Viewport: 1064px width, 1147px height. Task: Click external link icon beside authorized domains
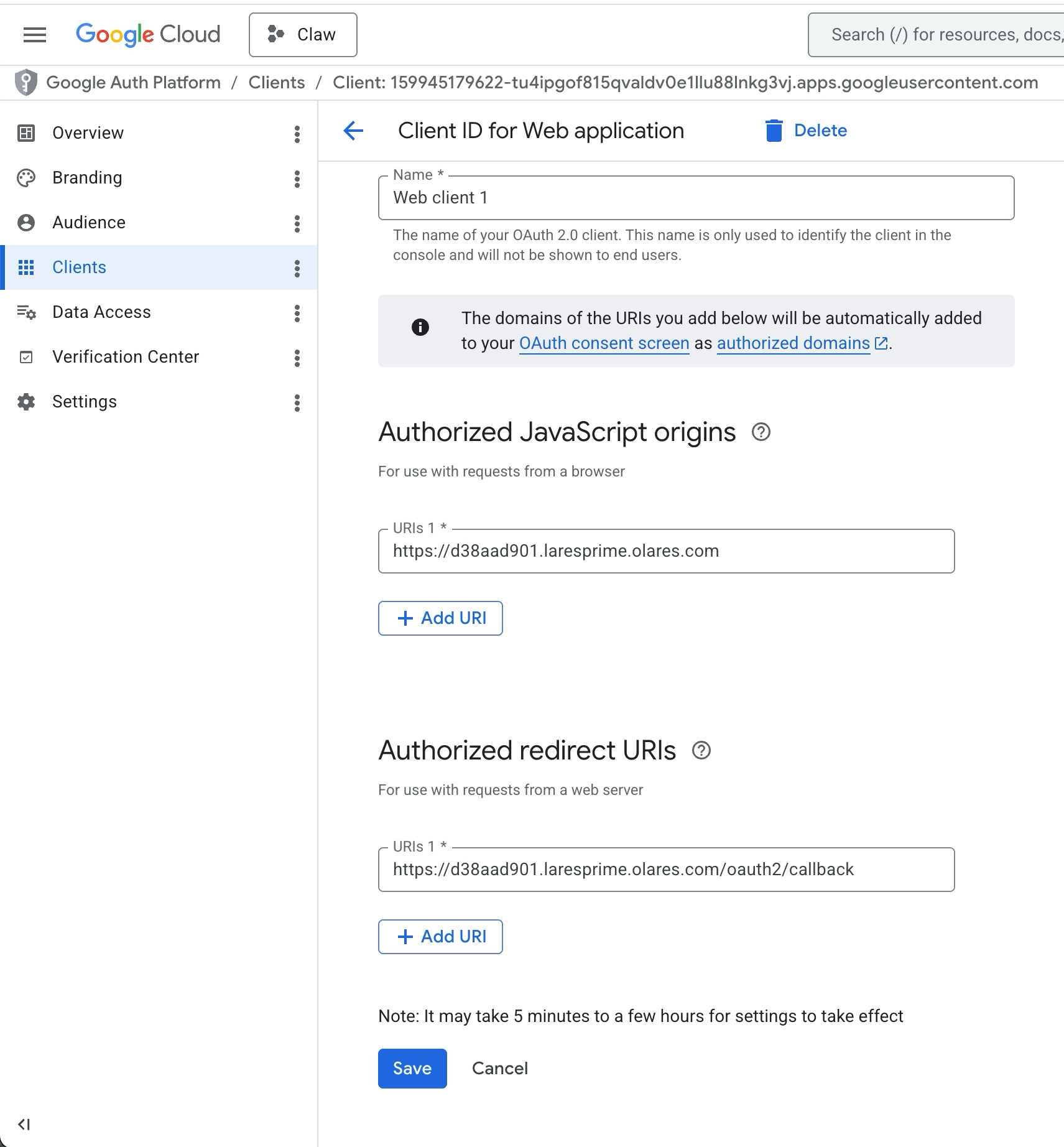coord(881,343)
